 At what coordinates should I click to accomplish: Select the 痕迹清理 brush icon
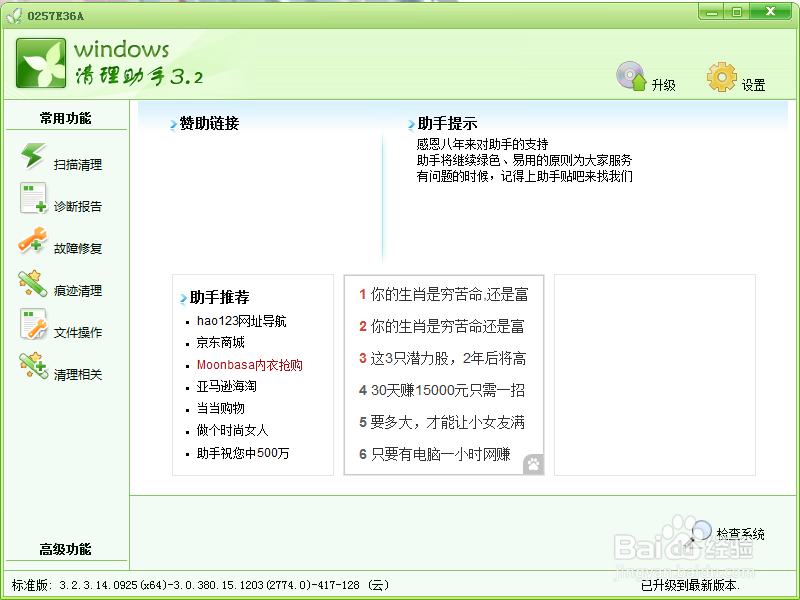33,283
